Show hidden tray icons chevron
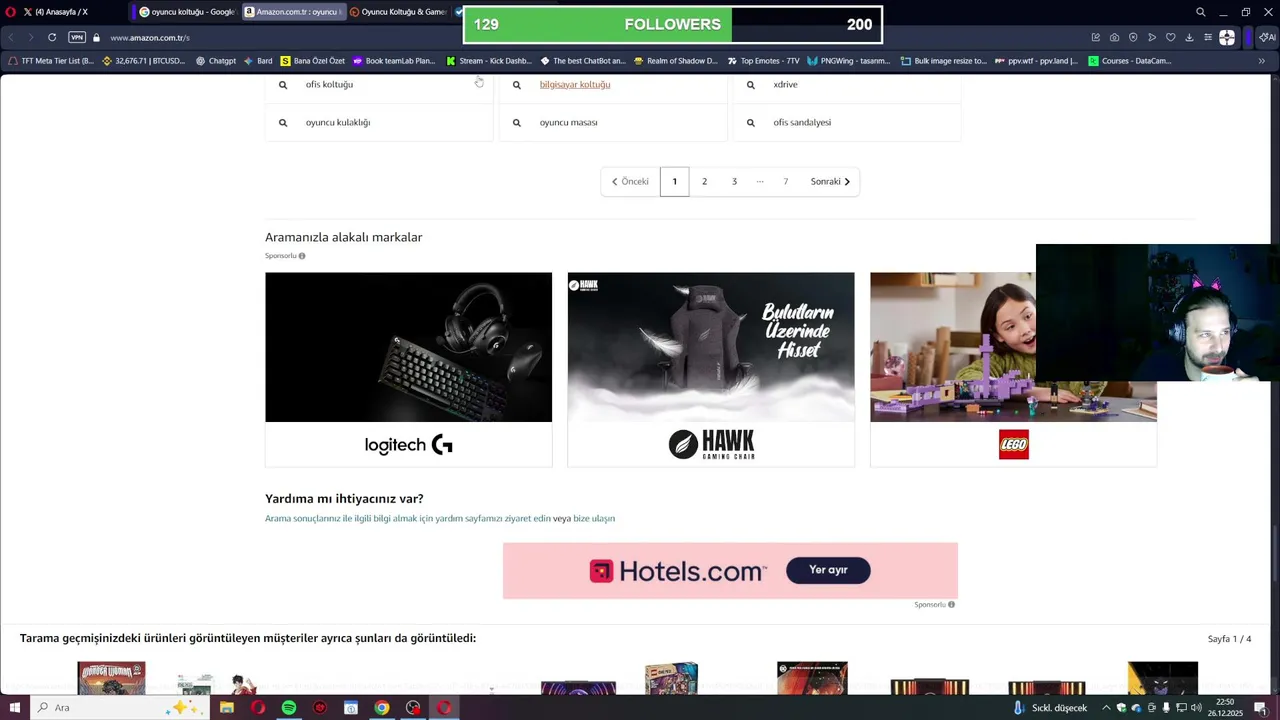 1106,708
